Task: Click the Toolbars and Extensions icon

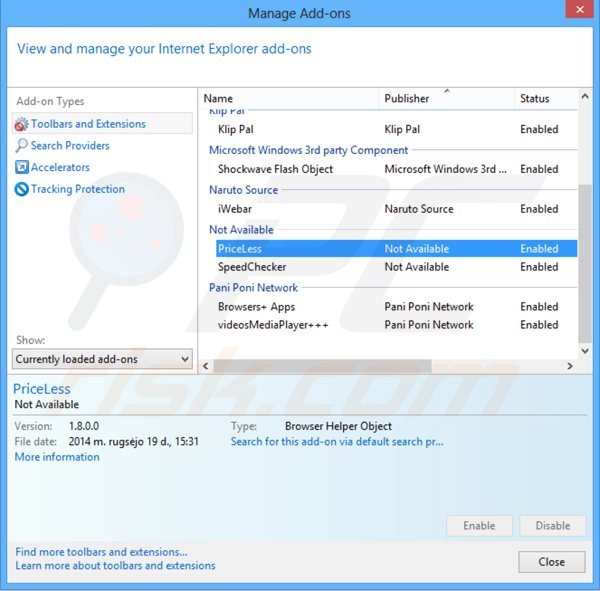Action: tap(21, 124)
